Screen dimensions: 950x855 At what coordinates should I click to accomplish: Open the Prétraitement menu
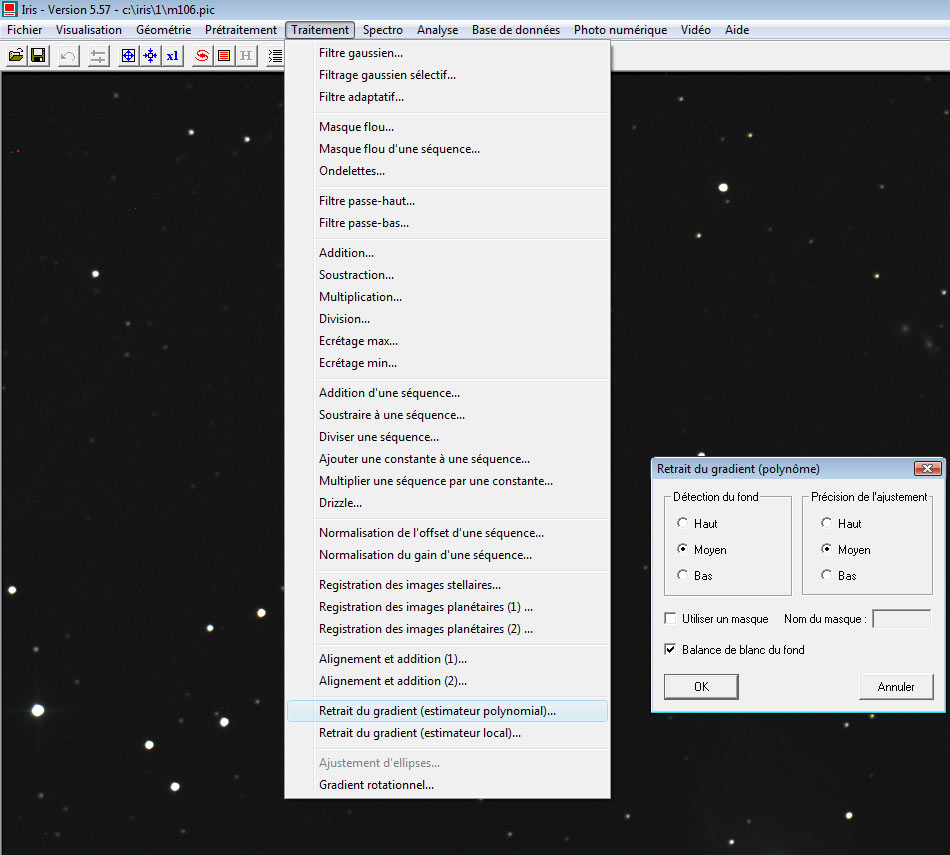(241, 30)
